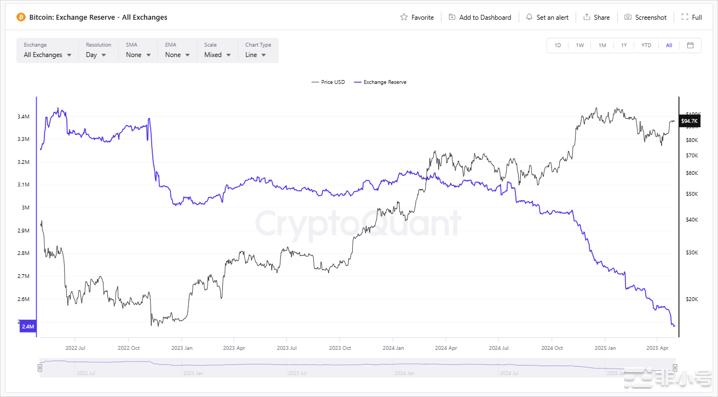
Task: Click the $94.7K current price label
Action: (689, 121)
